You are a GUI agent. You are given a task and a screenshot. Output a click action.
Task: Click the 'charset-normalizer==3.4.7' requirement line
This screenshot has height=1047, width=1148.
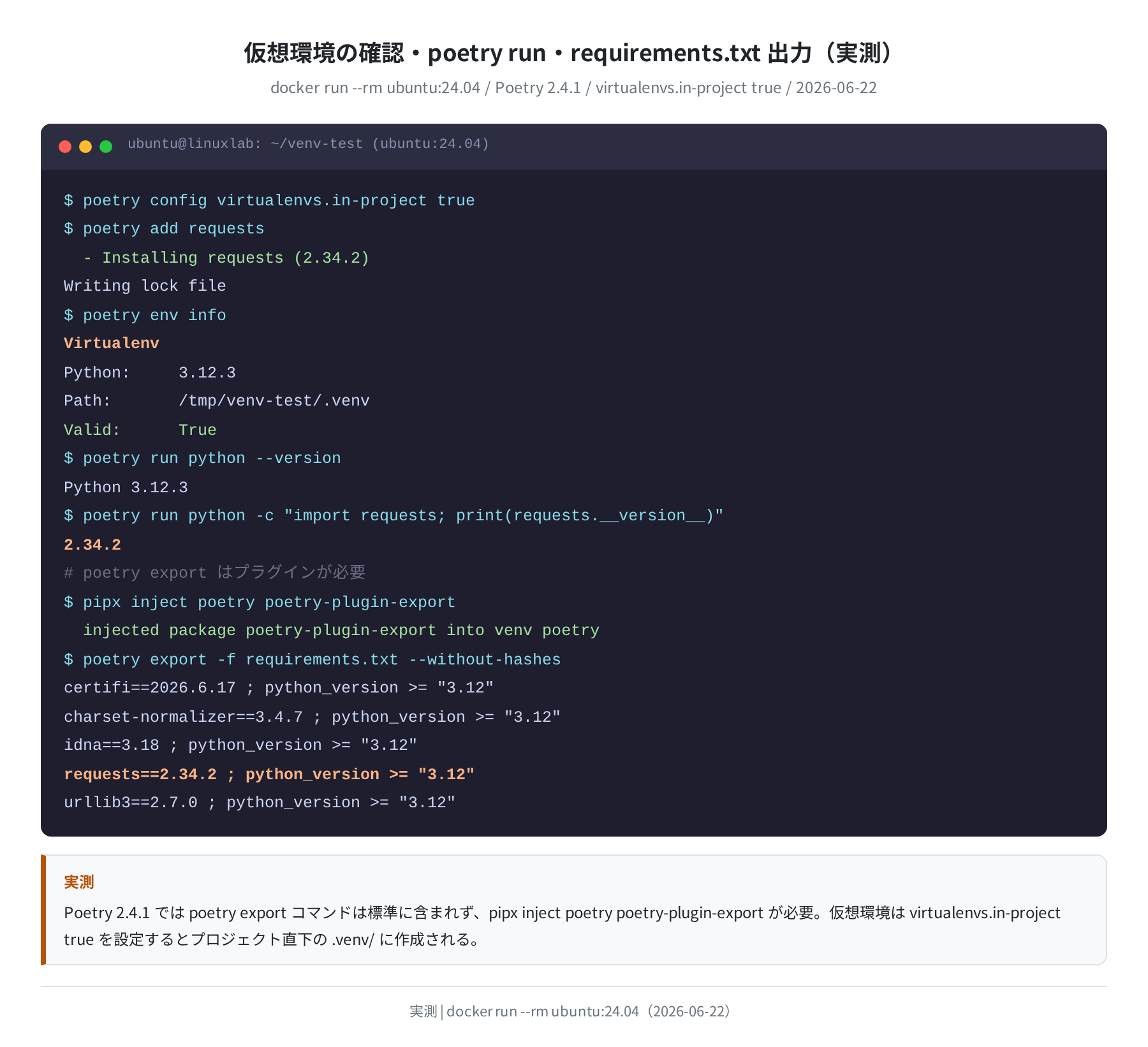pyautogui.click(x=313, y=717)
